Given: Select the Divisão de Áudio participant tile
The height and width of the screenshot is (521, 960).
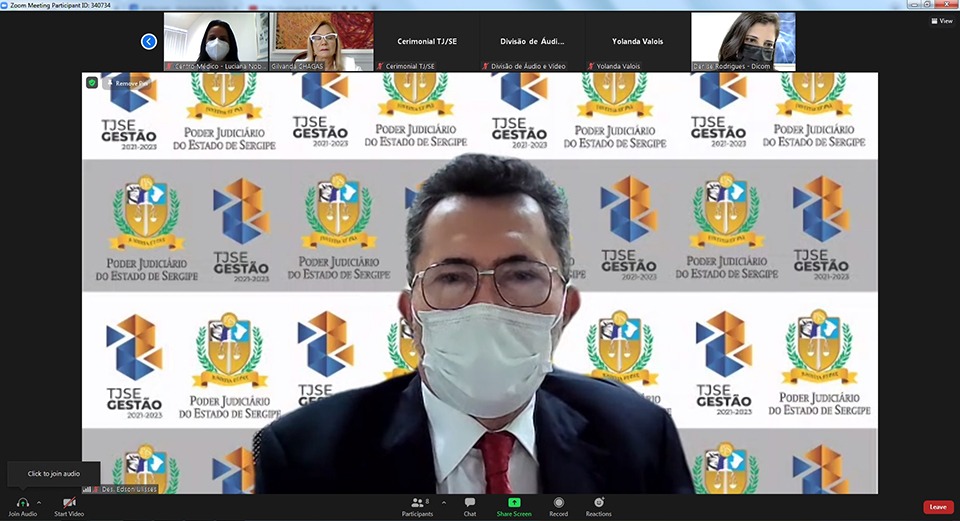Looking at the screenshot, I should [x=532, y=41].
